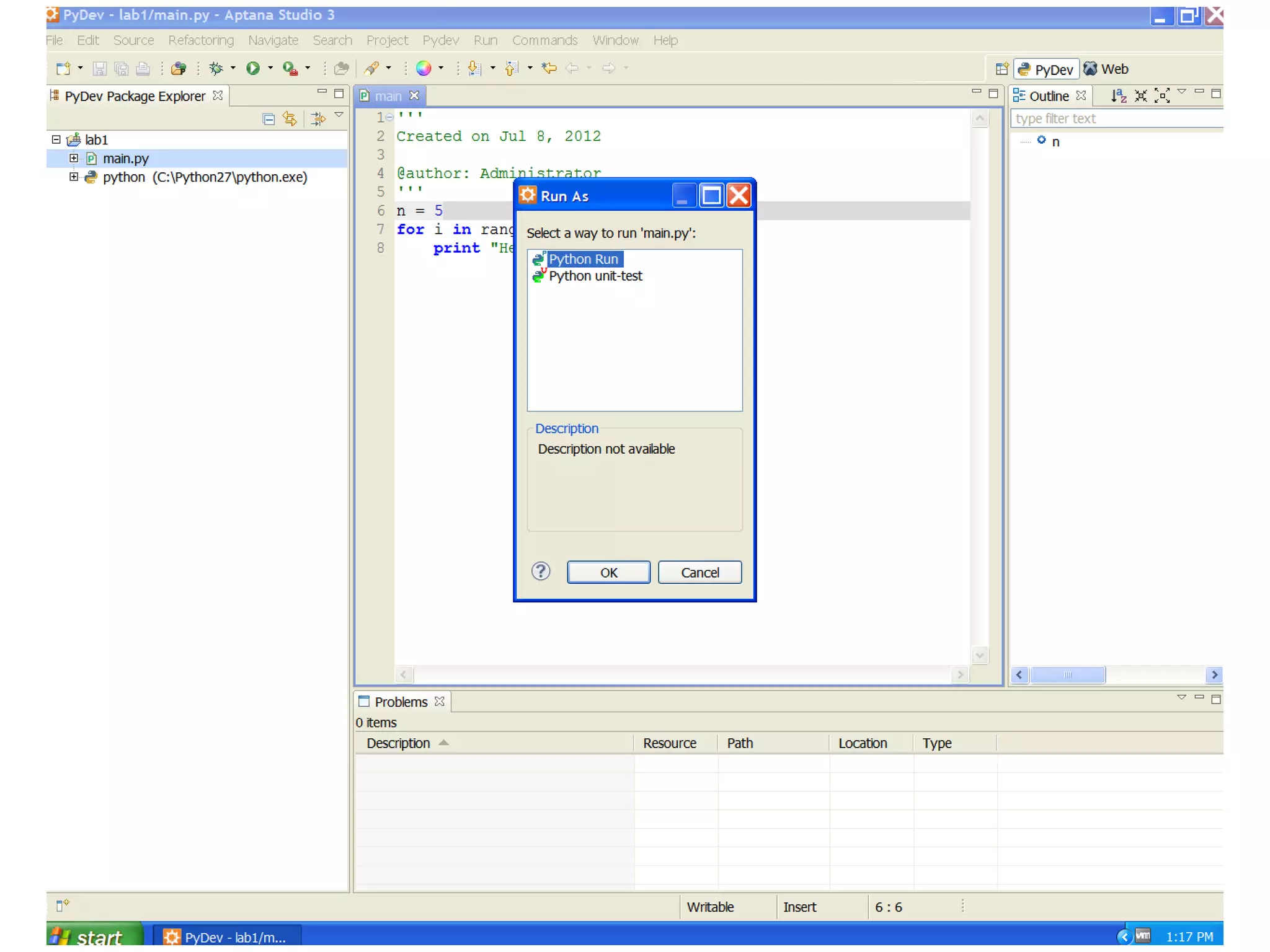
Task: Click the Previous Annotation icon
Action: click(512, 68)
